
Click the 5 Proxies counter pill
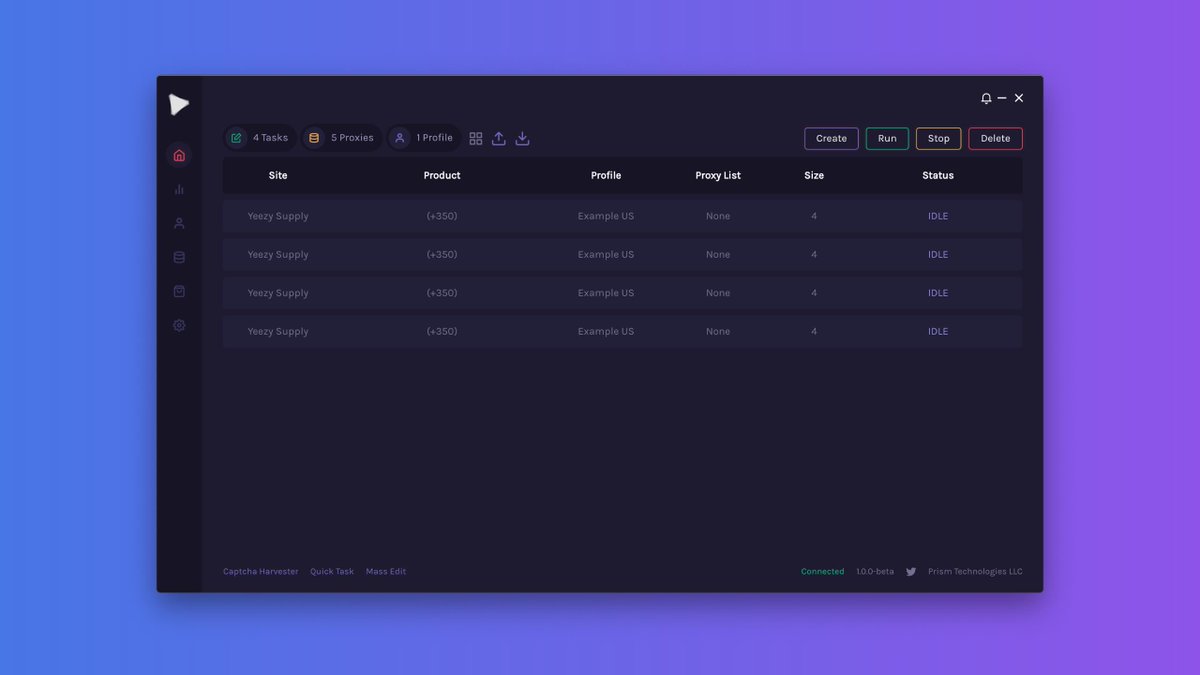pos(341,138)
